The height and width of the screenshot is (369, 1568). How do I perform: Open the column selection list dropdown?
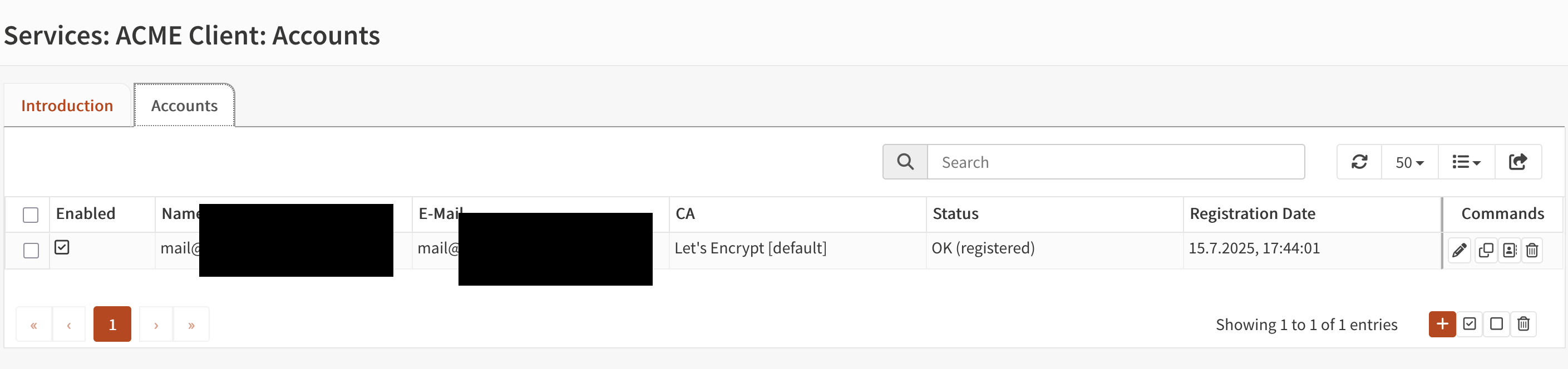[1466, 162]
